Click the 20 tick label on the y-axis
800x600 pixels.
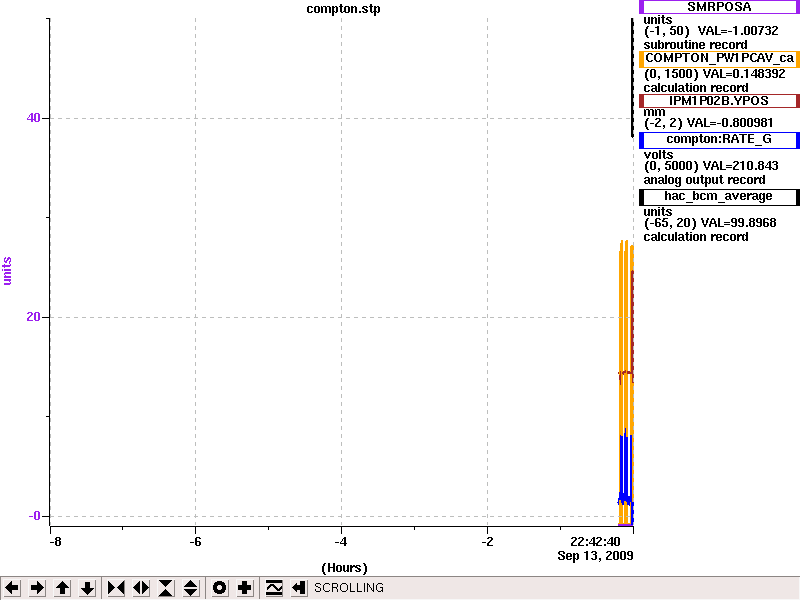pos(33,317)
